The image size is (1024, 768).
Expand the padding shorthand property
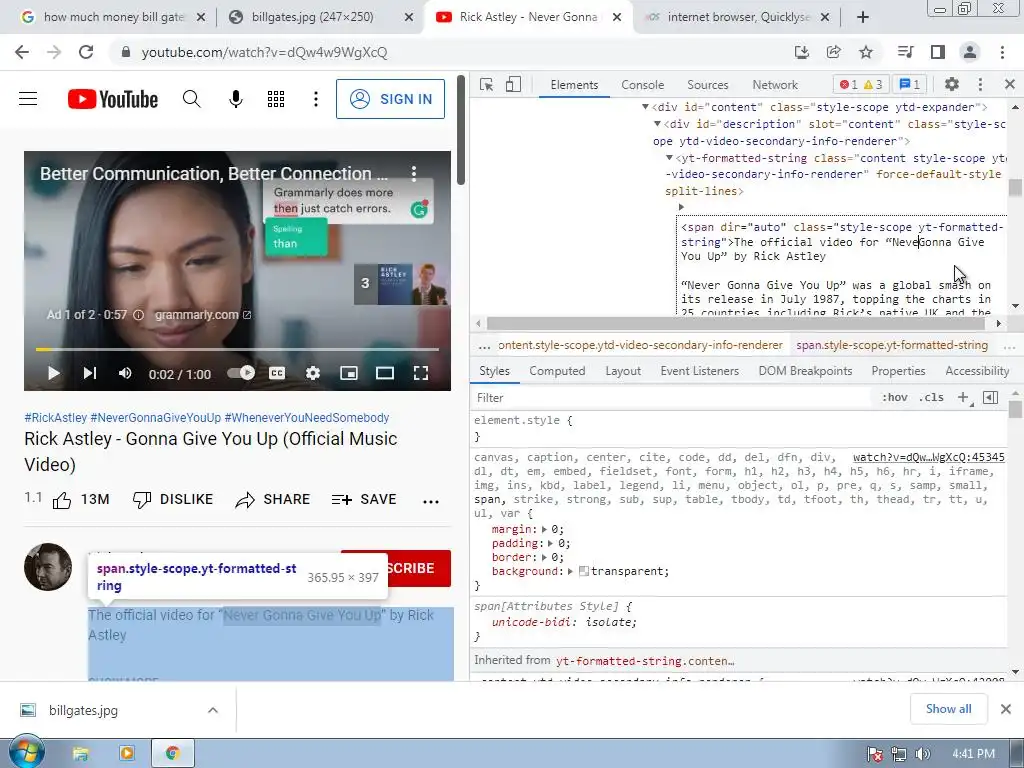click(x=551, y=543)
